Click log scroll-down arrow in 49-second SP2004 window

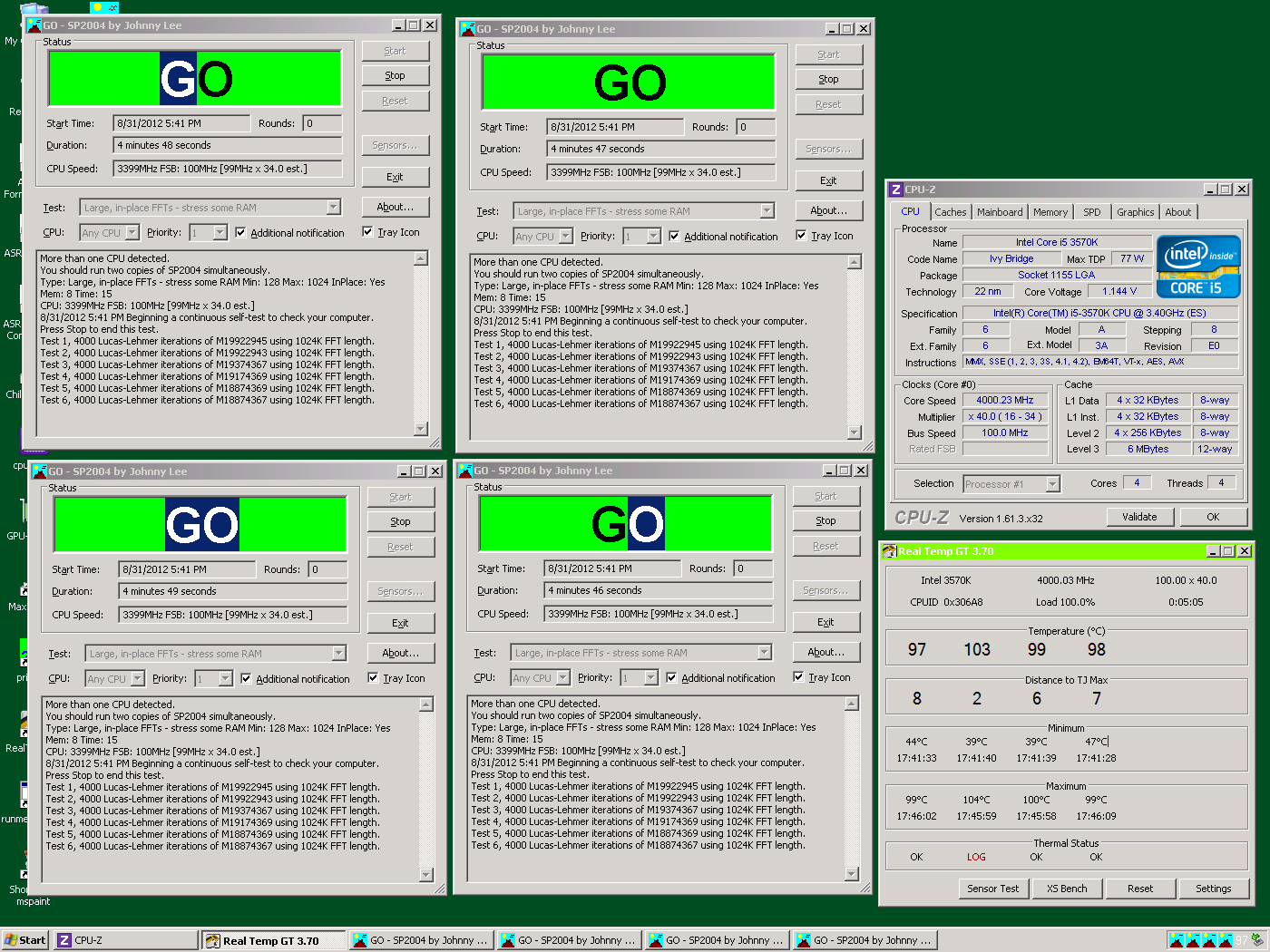(x=426, y=875)
